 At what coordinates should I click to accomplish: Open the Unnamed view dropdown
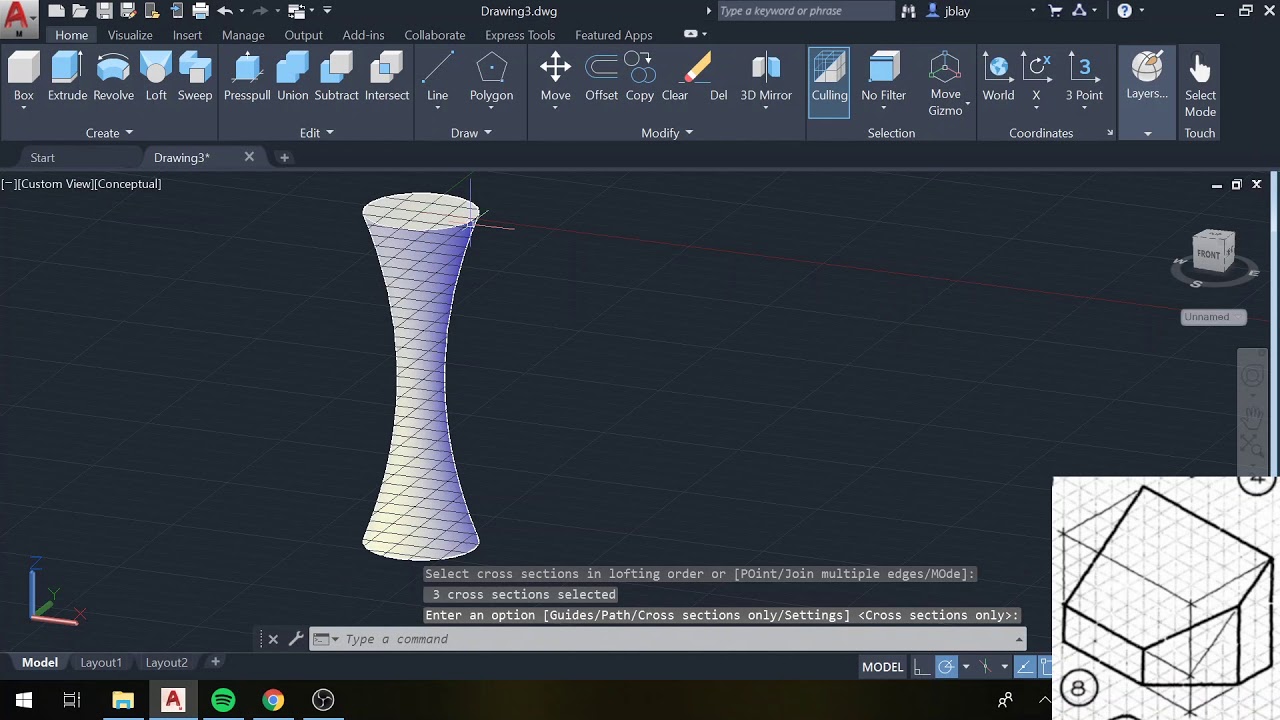[x=1214, y=317]
